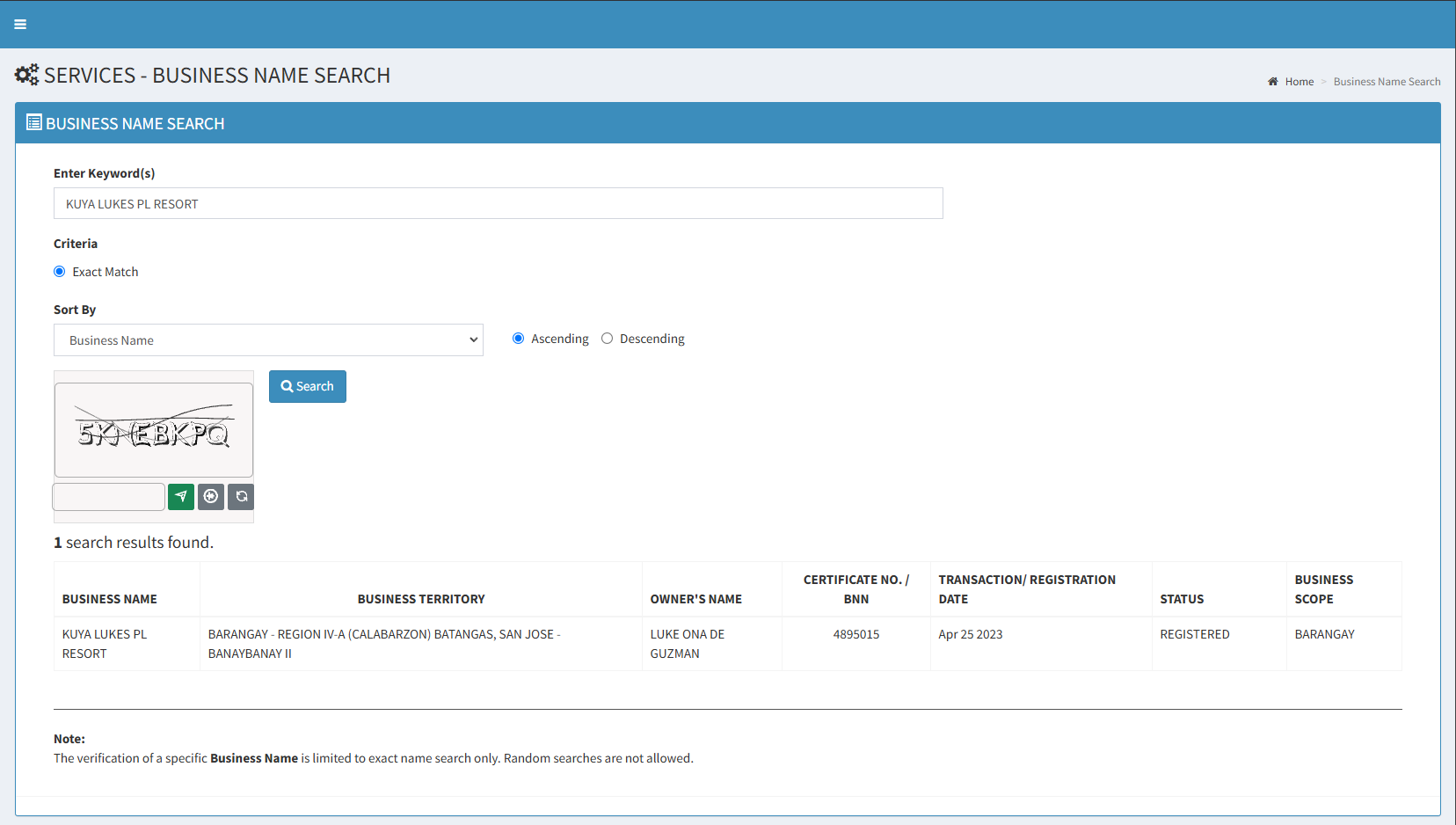Click the gears icon beside the SERVICES title

26,75
